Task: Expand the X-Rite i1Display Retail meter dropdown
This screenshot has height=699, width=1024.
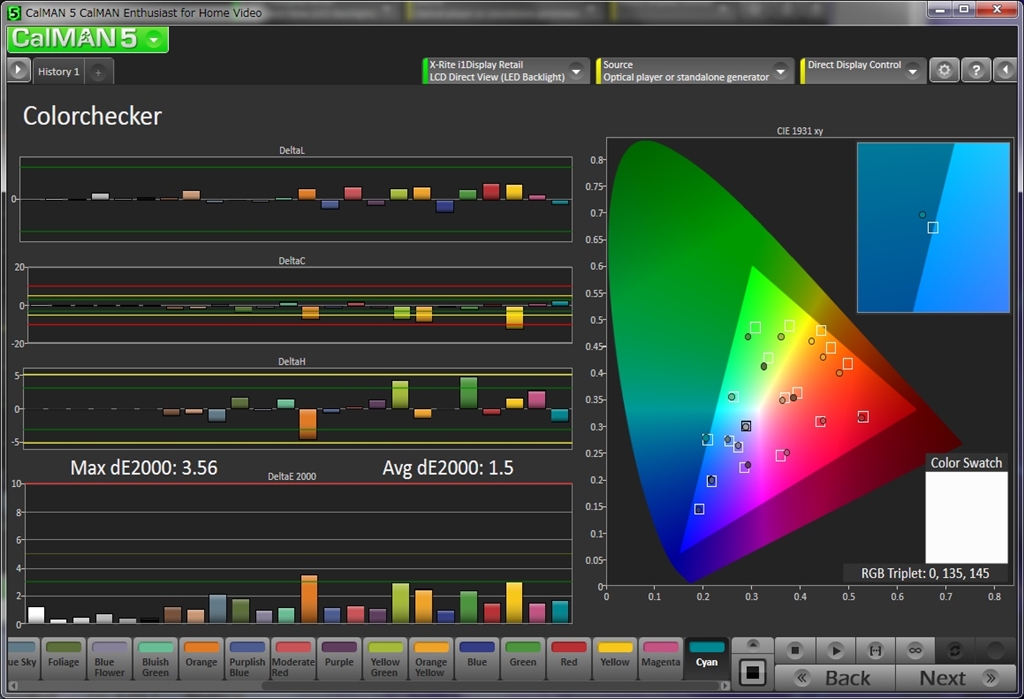Action: click(576, 71)
